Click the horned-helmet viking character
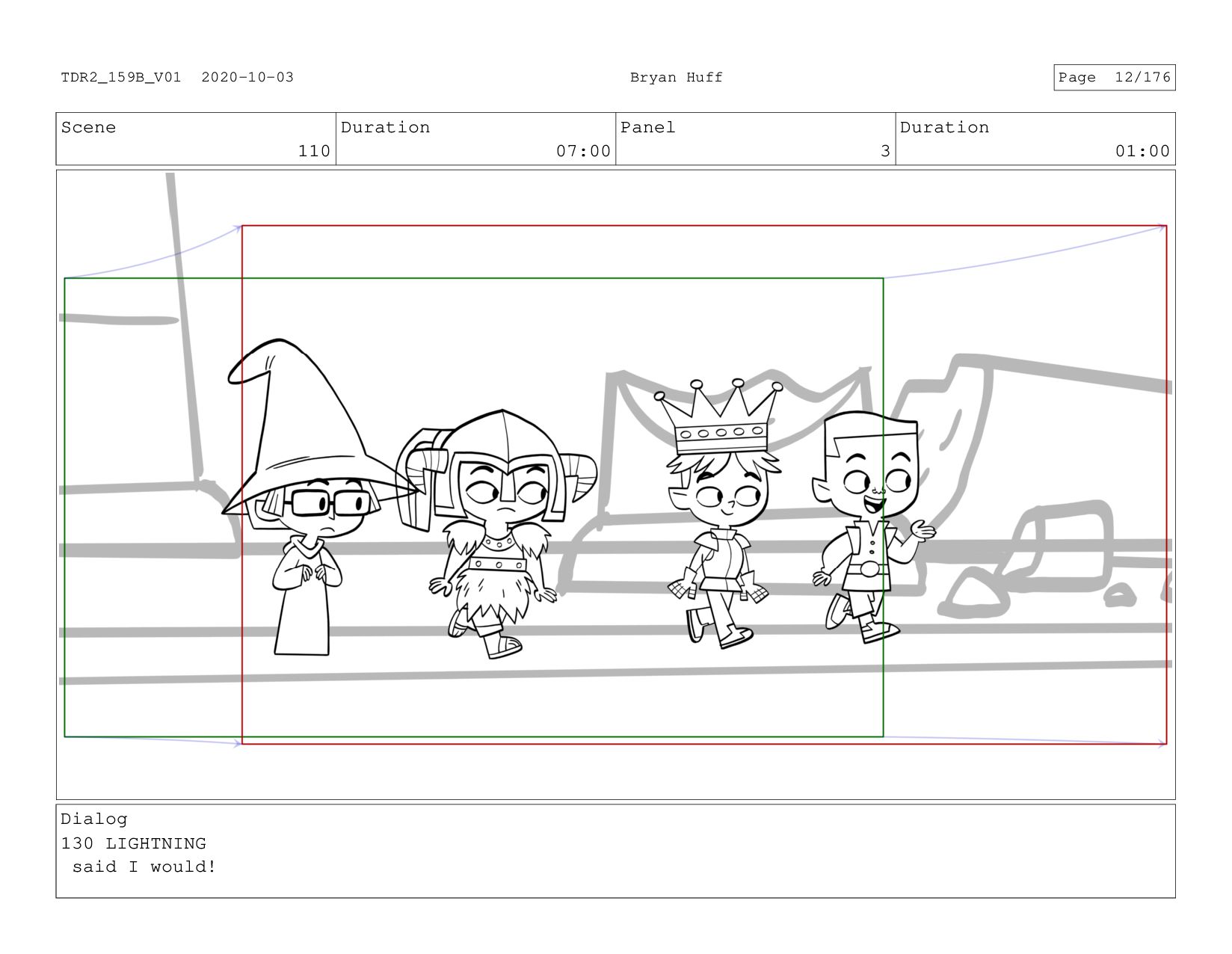 pyautogui.click(x=496, y=532)
